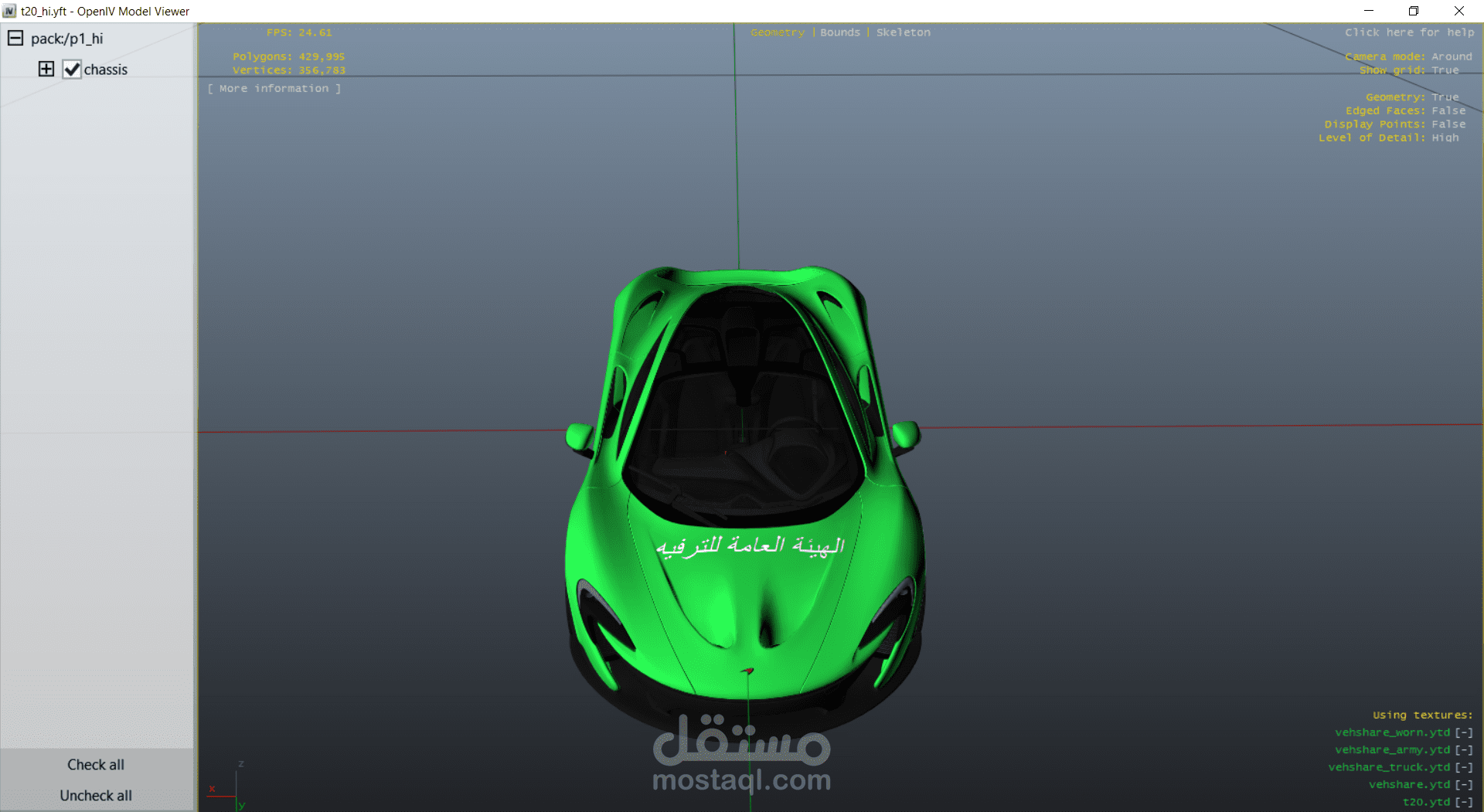The image size is (1484, 812).
Task: Remove vehshare_truck.ytd texture via [-]
Action: (1464, 767)
